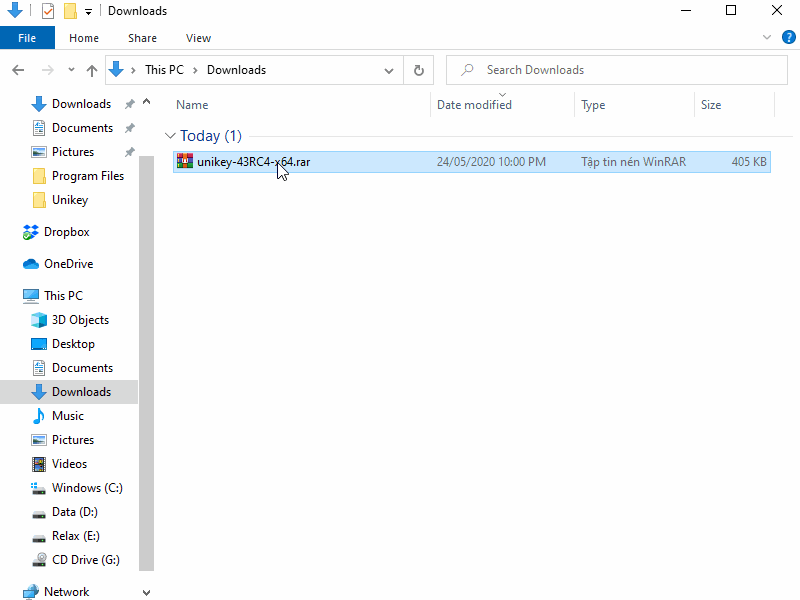
Task: Open 3D Objects folder
Action: [80, 319]
